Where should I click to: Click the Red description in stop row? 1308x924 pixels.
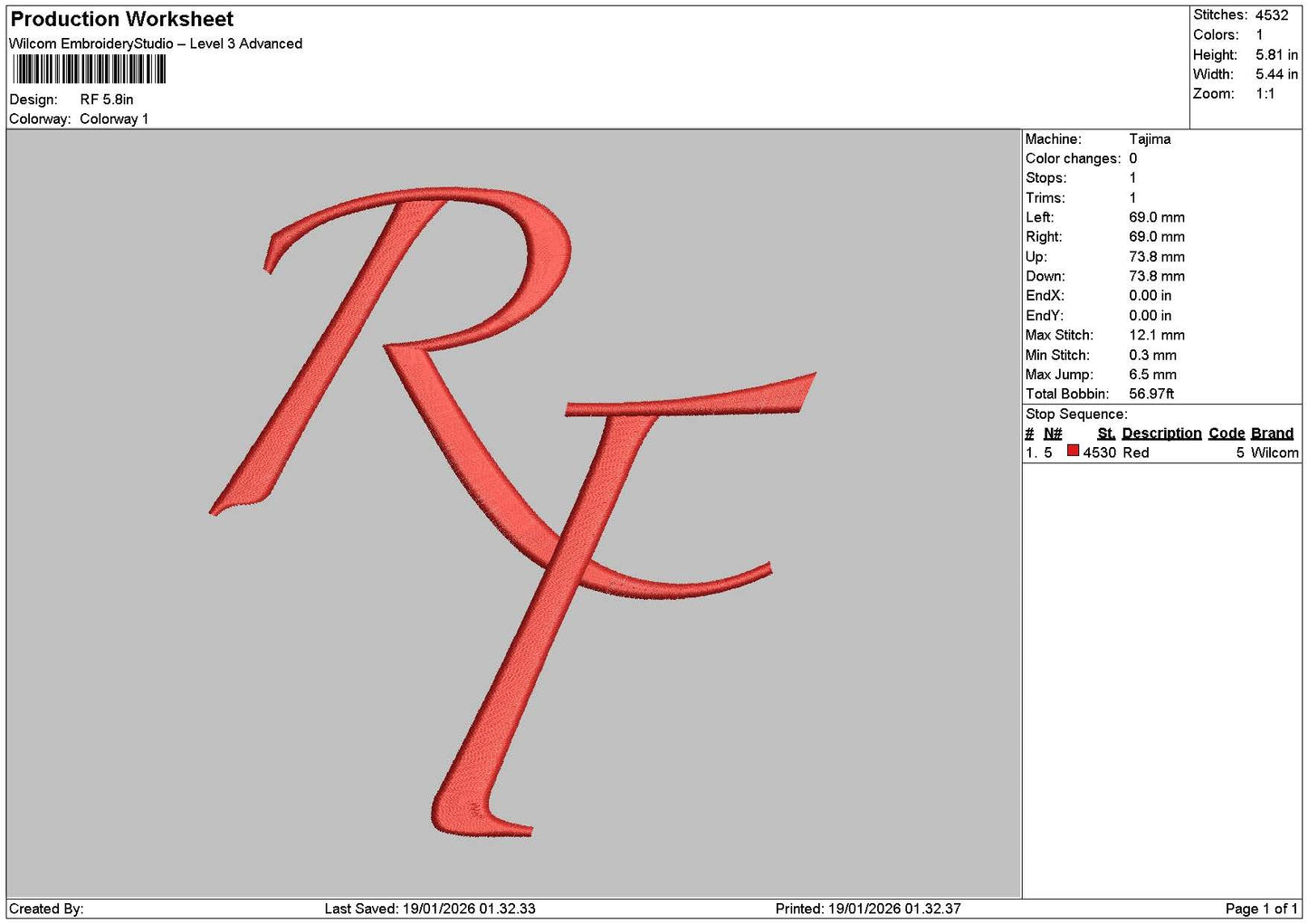coord(1136,452)
